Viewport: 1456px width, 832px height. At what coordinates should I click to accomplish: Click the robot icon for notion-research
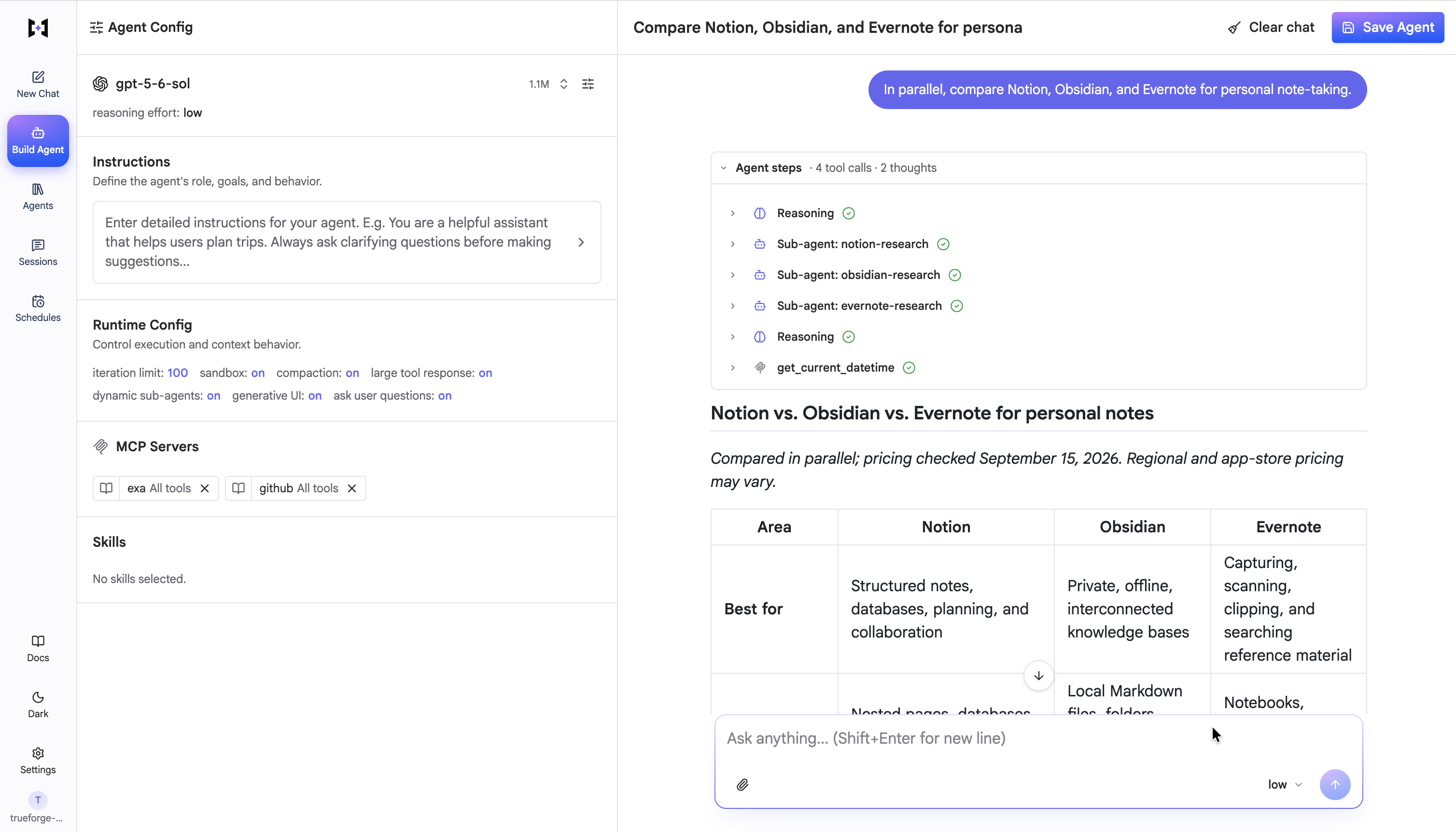[x=759, y=244]
